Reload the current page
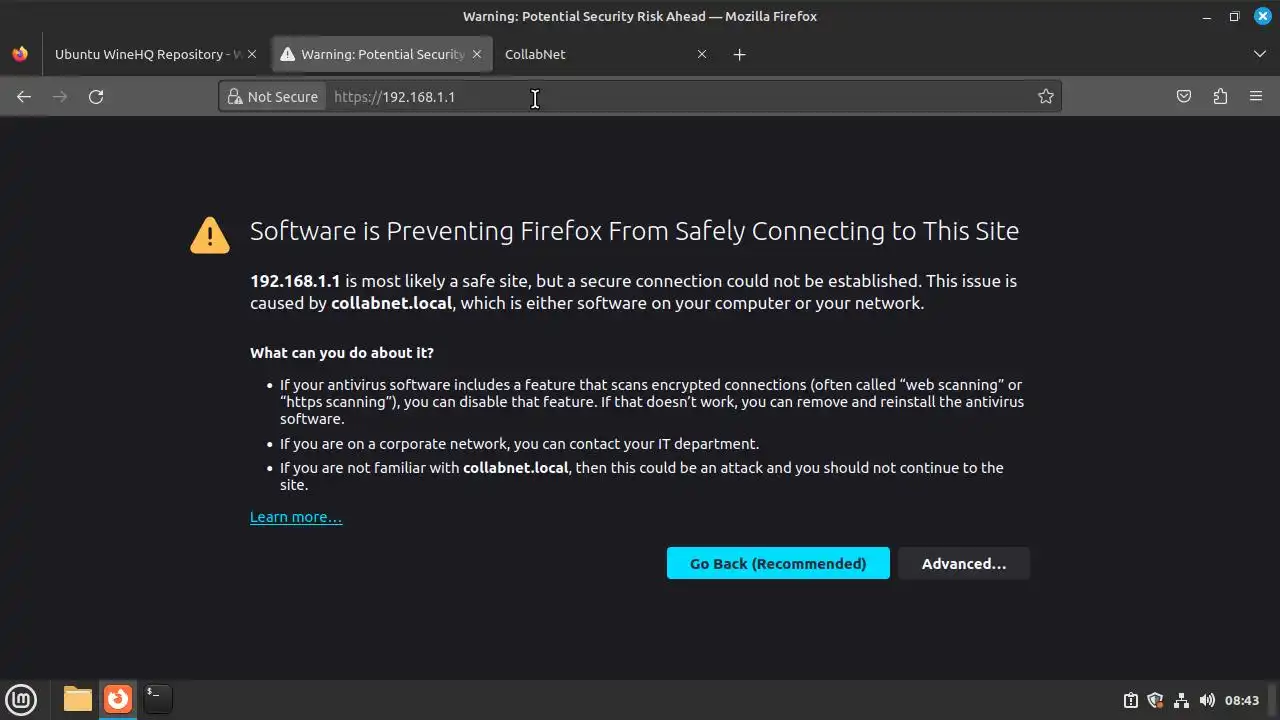 (96, 97)
